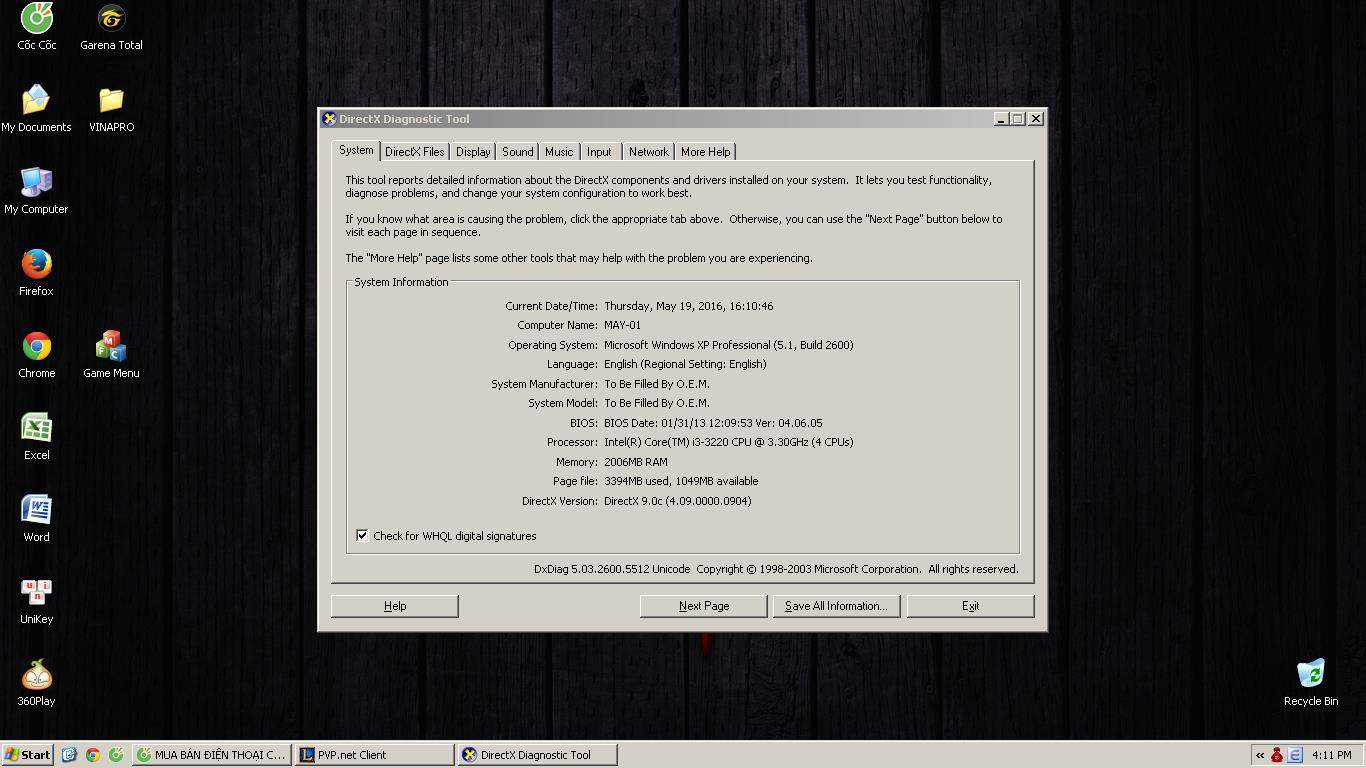Launch Firefox from the desktop
Image resolution: width=1366 pixels, height=768 pixels.
point(36,266)
